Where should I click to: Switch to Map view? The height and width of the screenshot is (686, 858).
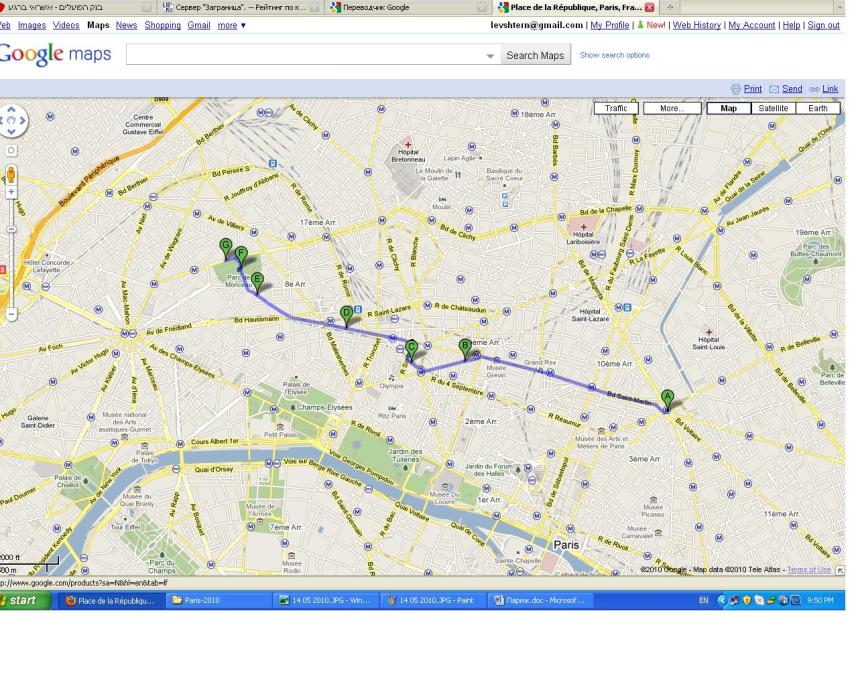point(728,108)
